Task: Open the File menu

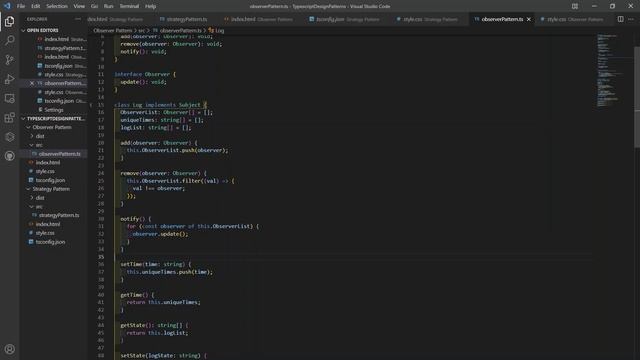Action: coord(21,6)
